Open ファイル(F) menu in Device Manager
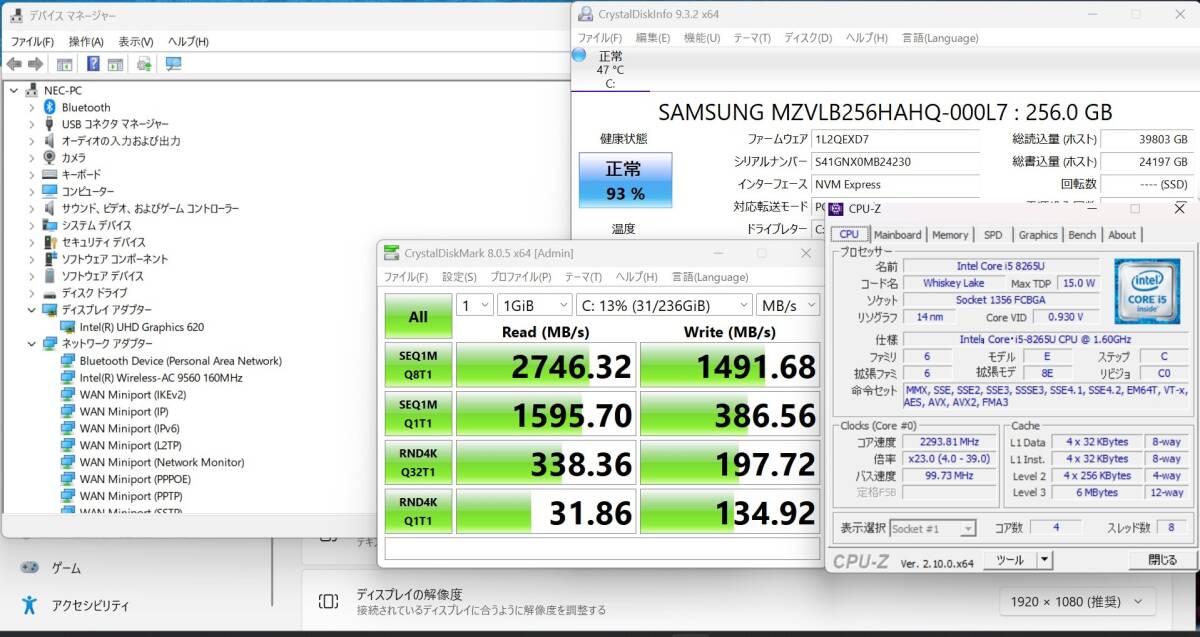The image size is (1200, 637). [32, 42]
